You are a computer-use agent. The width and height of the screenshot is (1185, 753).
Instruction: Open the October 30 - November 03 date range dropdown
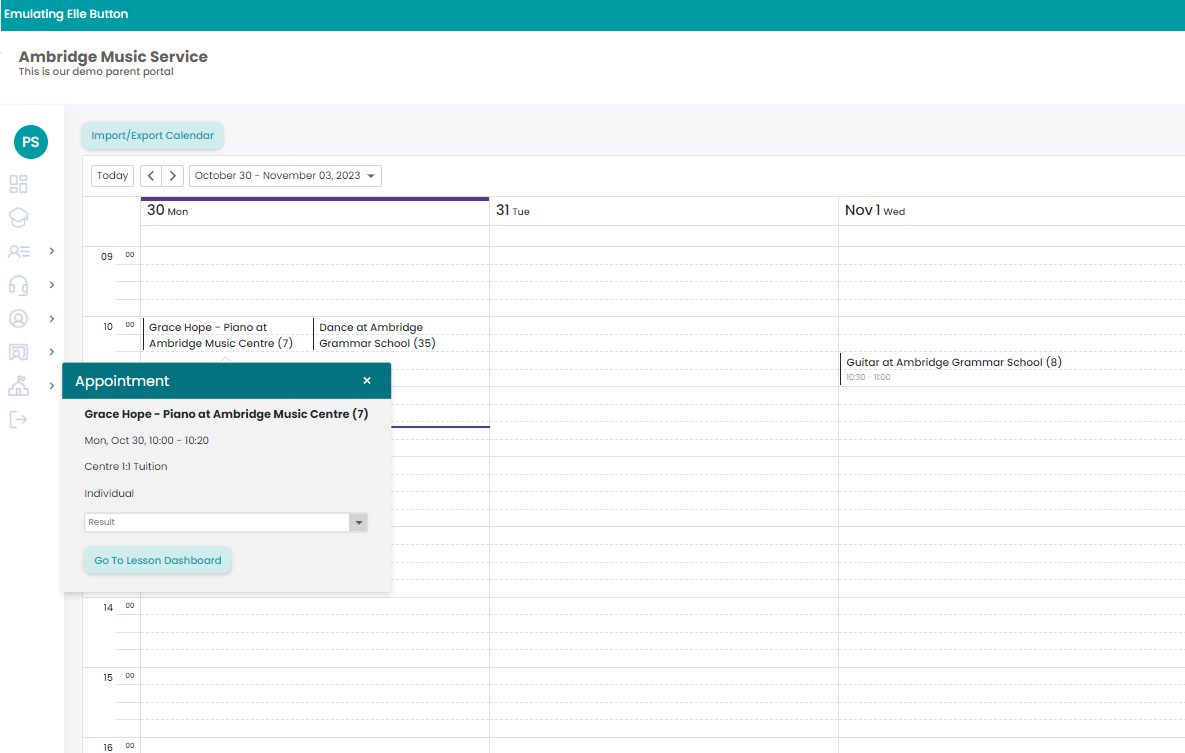pyautogui.click(x=285, y=175)
